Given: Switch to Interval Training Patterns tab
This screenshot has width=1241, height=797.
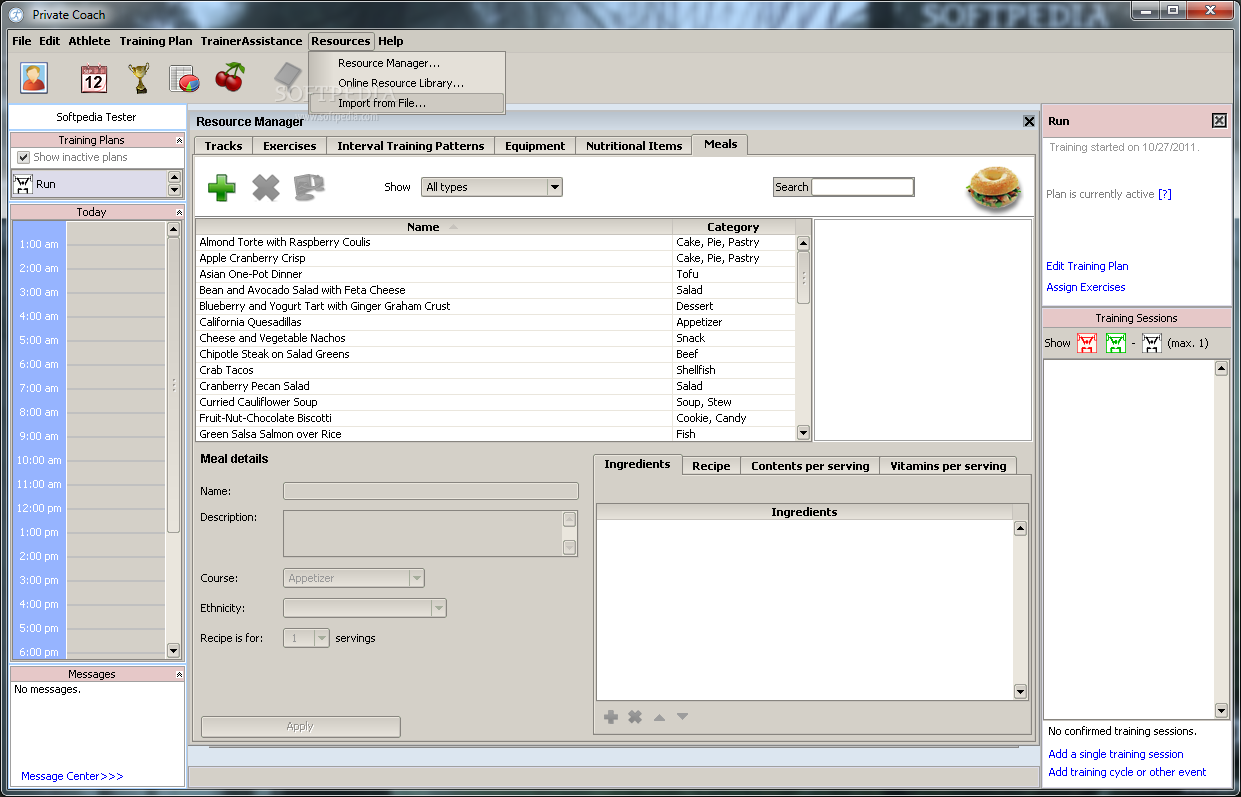Looking at the screenshot, I should 410,146.
